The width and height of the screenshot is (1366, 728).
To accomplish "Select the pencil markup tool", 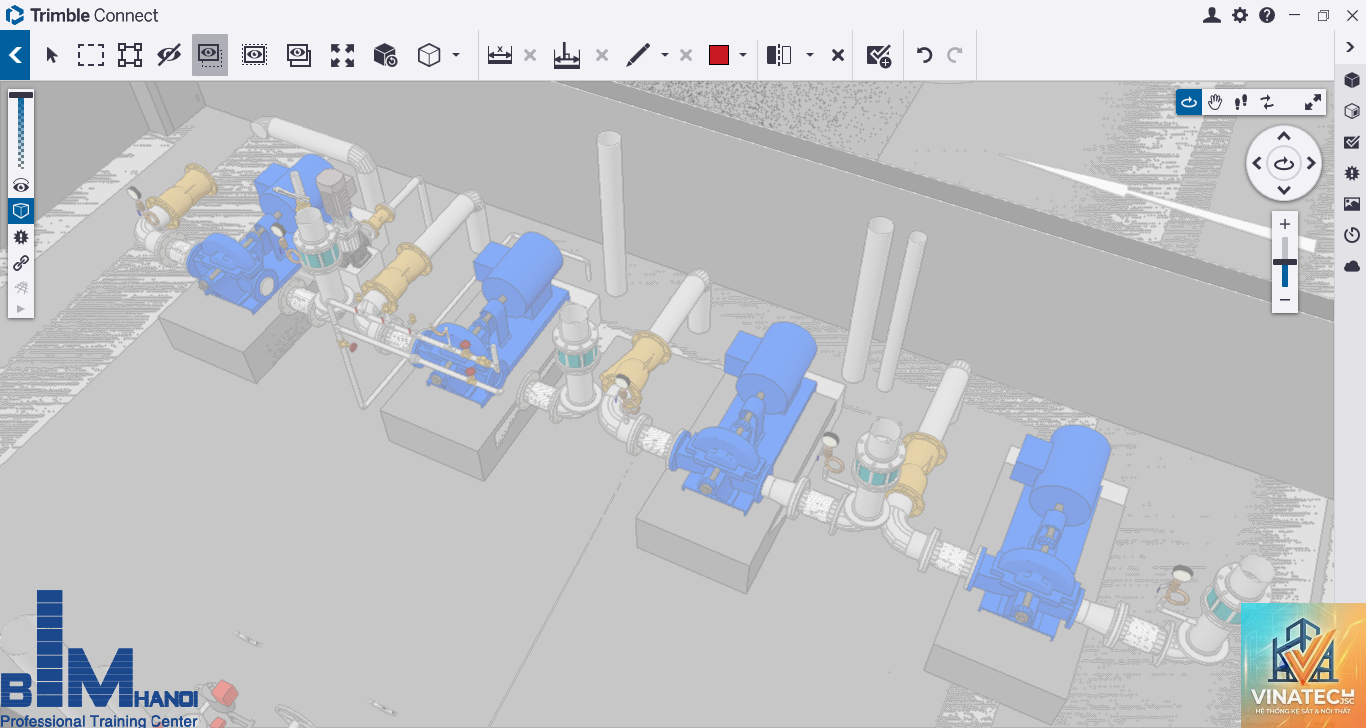I will (638, 56).
